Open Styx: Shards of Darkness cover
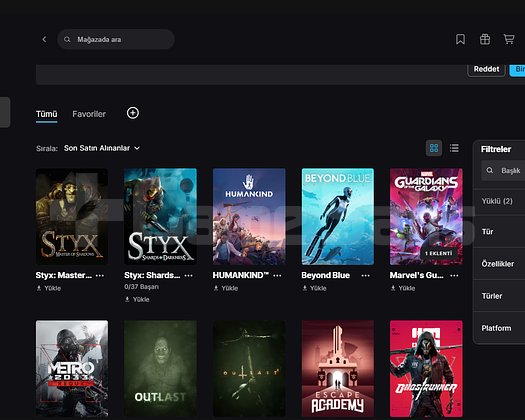 160,216
